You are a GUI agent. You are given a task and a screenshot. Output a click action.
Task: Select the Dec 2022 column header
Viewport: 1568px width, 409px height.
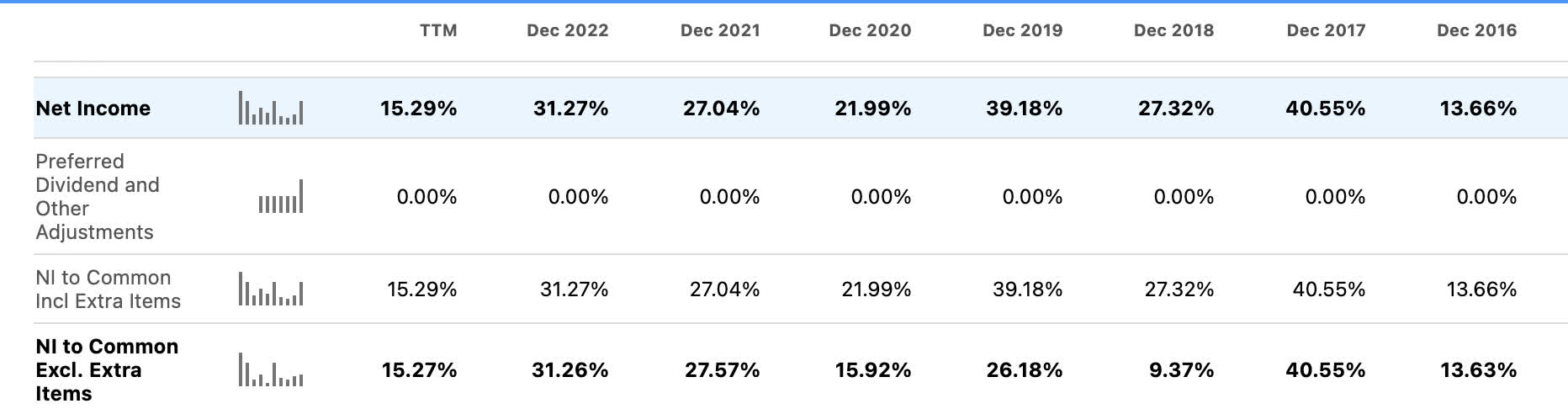click(x=567, y=31)
